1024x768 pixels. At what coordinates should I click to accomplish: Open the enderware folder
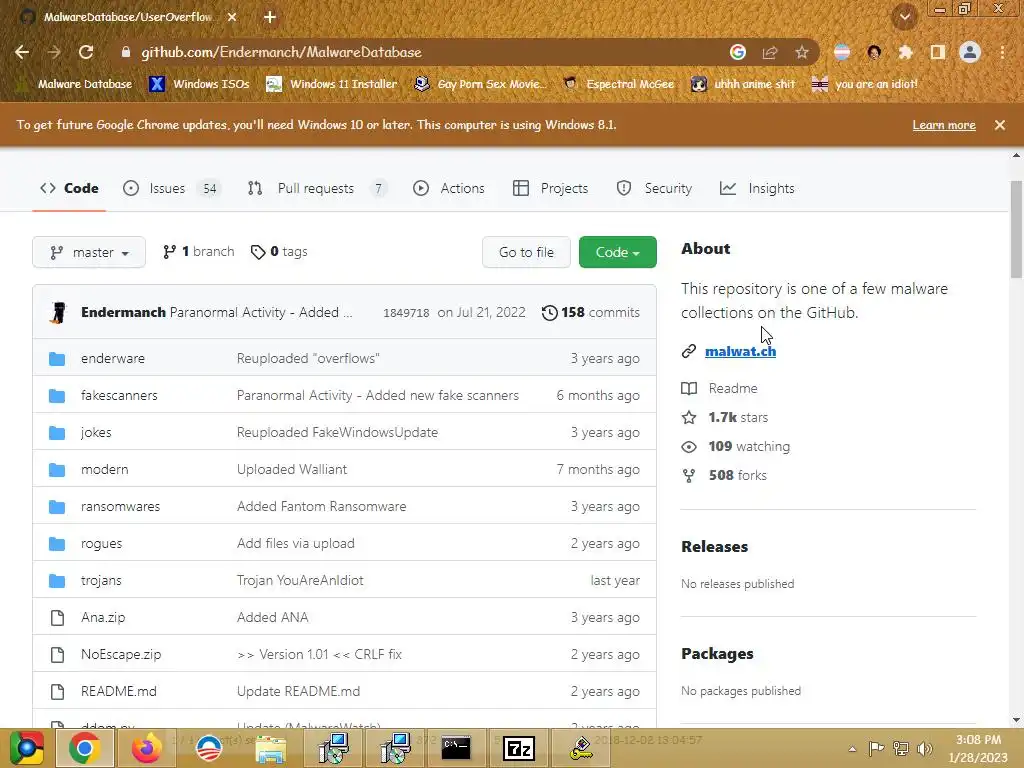coord(113,358)
